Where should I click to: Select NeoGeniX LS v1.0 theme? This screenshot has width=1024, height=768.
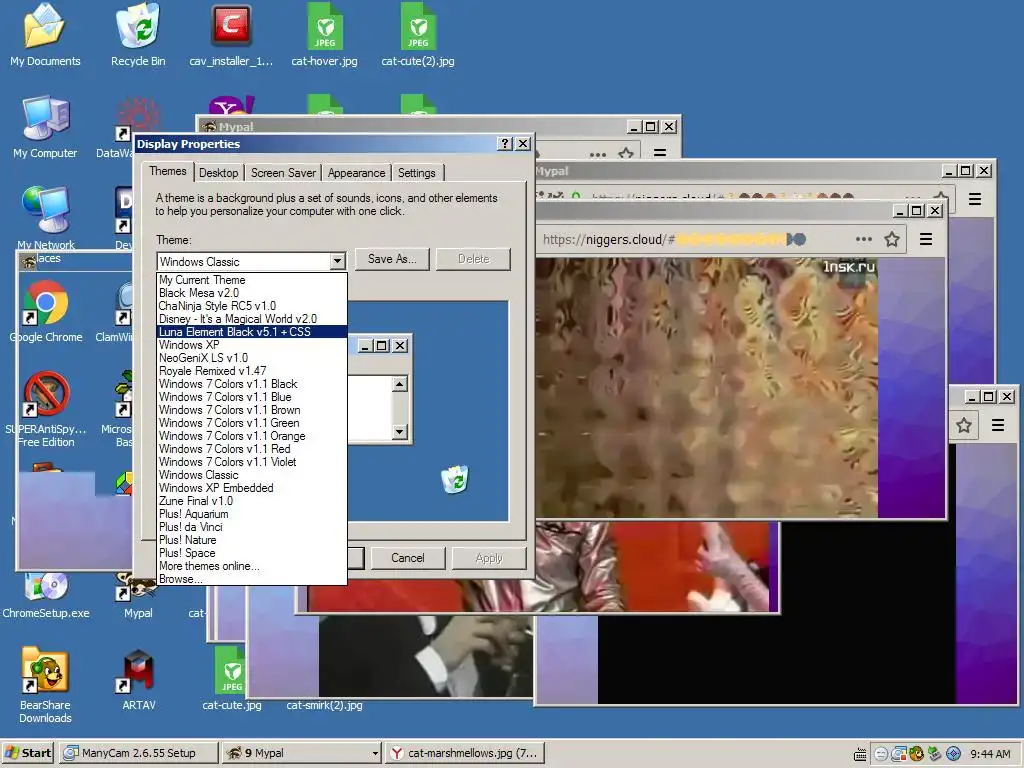point(252,358)
